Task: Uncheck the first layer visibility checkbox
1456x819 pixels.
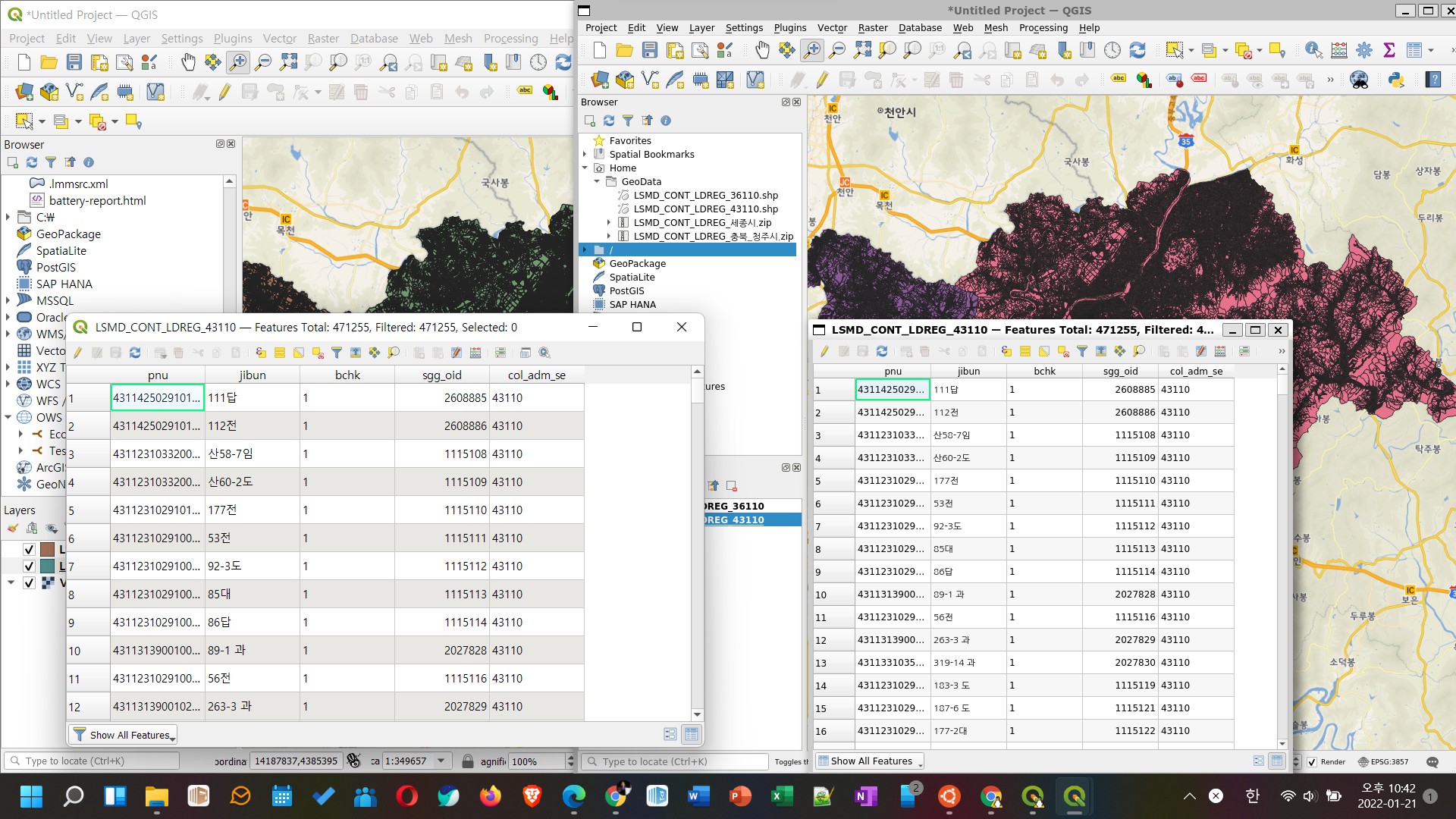Action: (x=29, y=549)
